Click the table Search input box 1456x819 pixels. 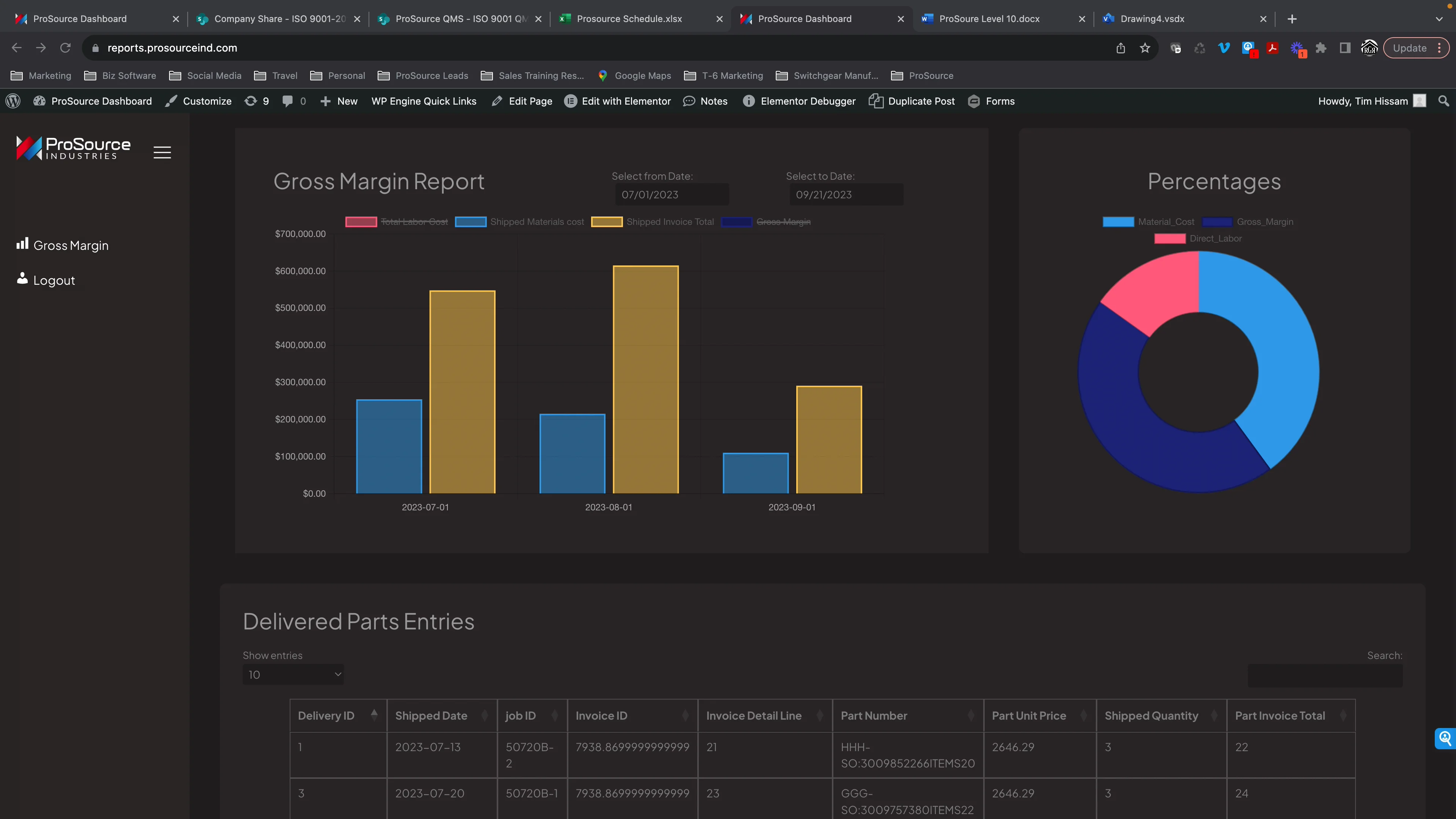[1325, 675]
